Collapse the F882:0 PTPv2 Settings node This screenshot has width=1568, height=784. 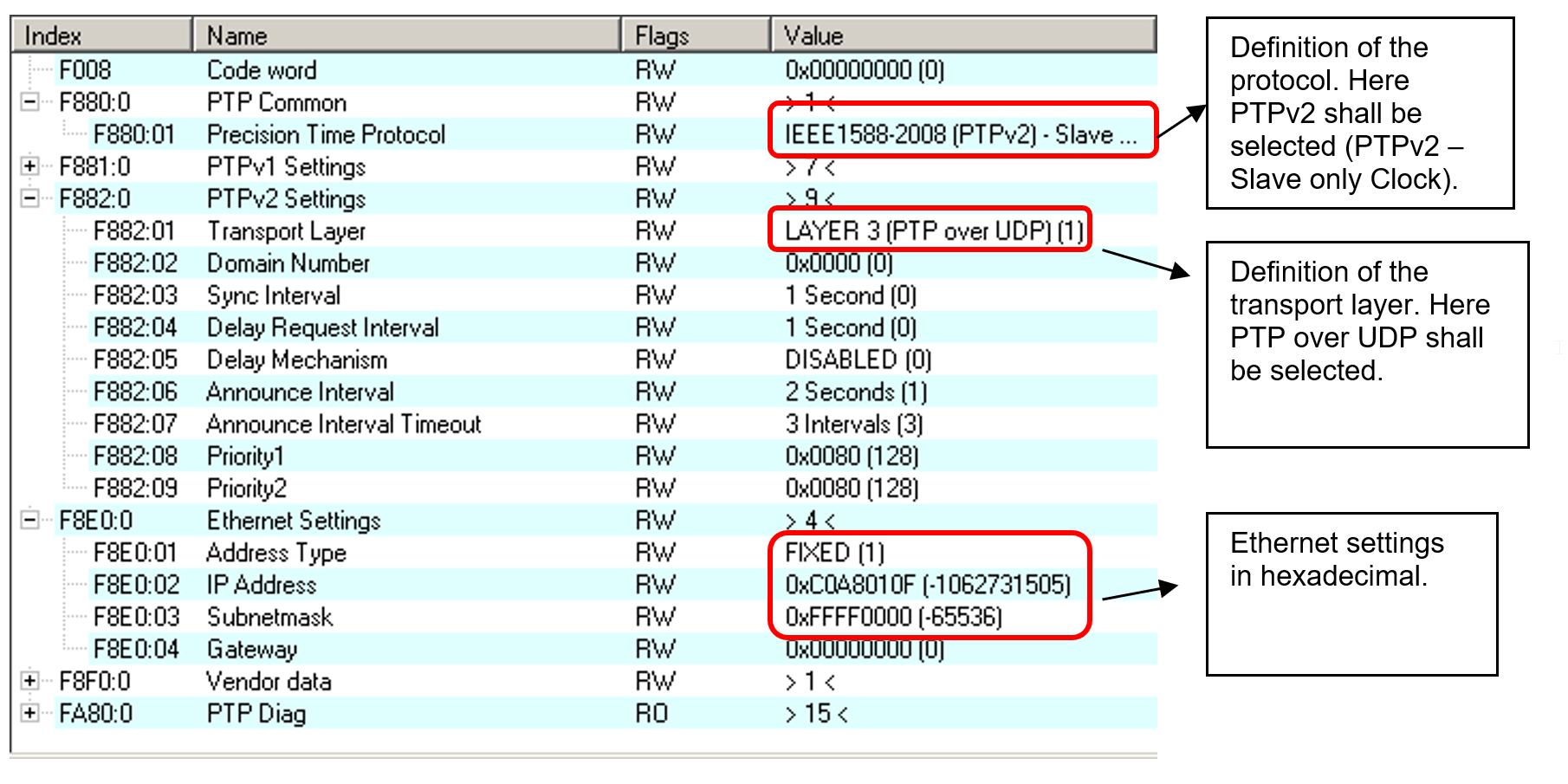[x=29, y=198]
